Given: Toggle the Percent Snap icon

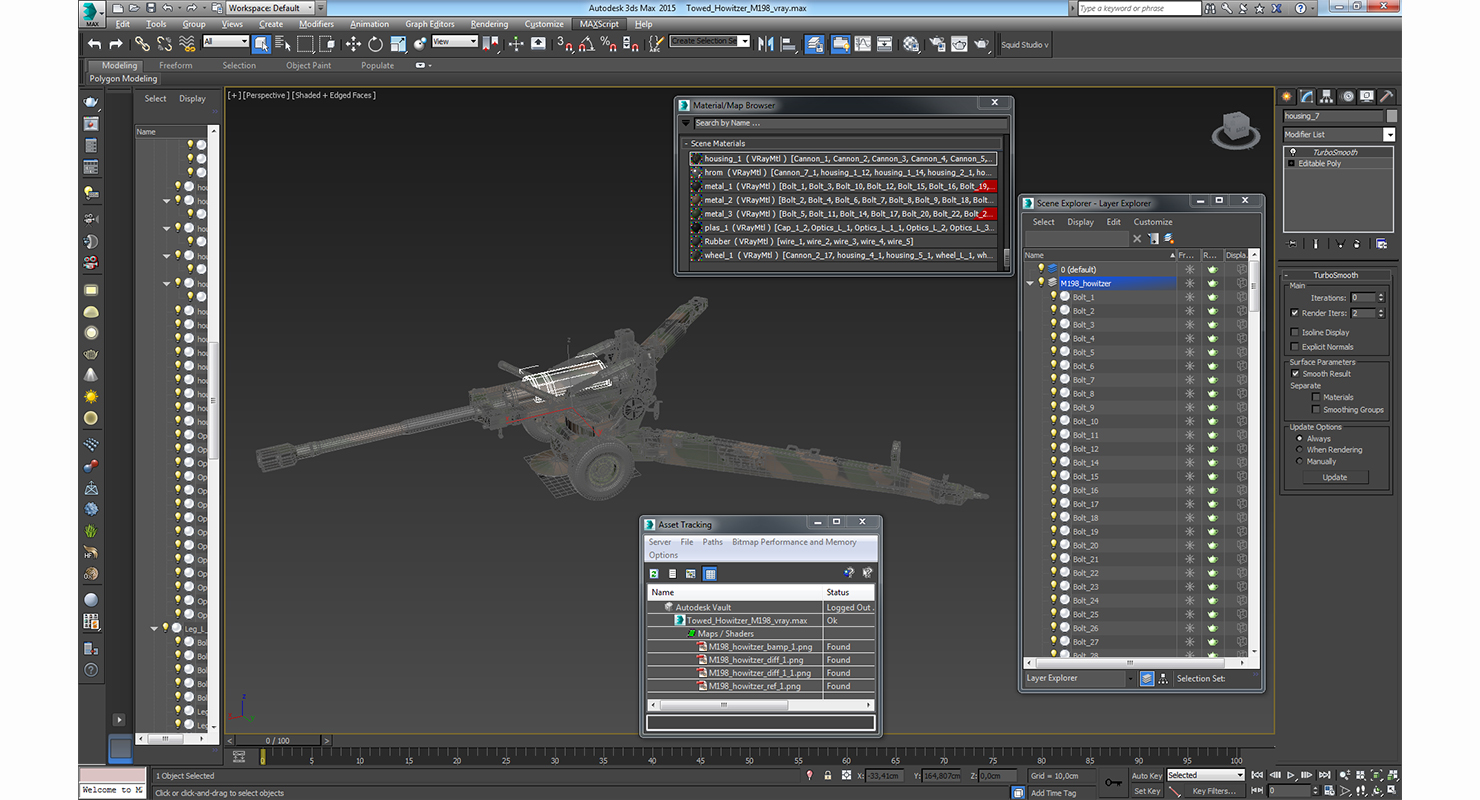Looking at the screenshot, I should point(609,44).
